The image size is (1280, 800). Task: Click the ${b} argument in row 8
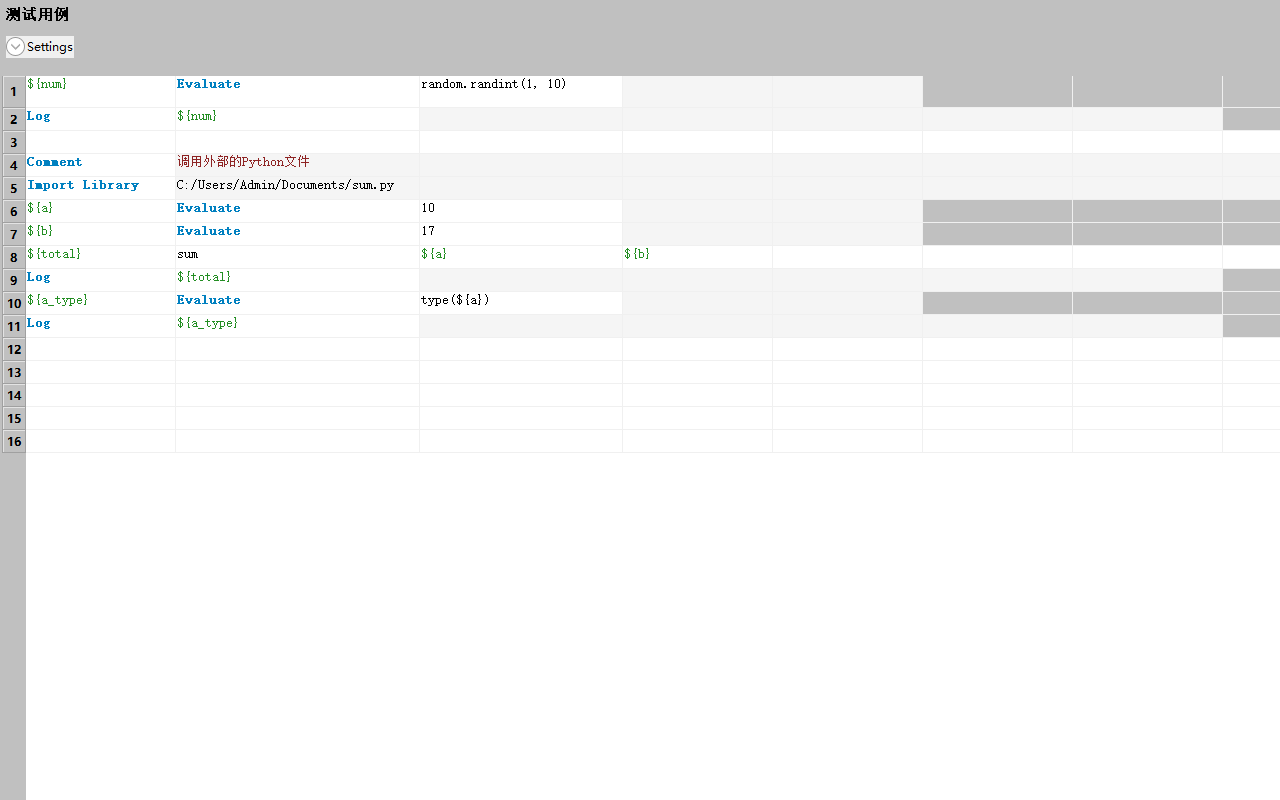(x=697, y=257)
